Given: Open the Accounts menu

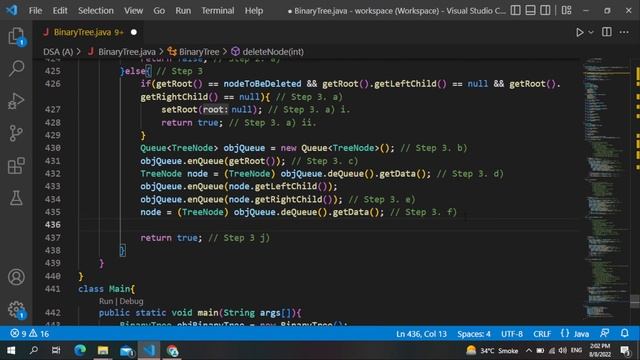Looking at the screenshot, I should [16, 277].
